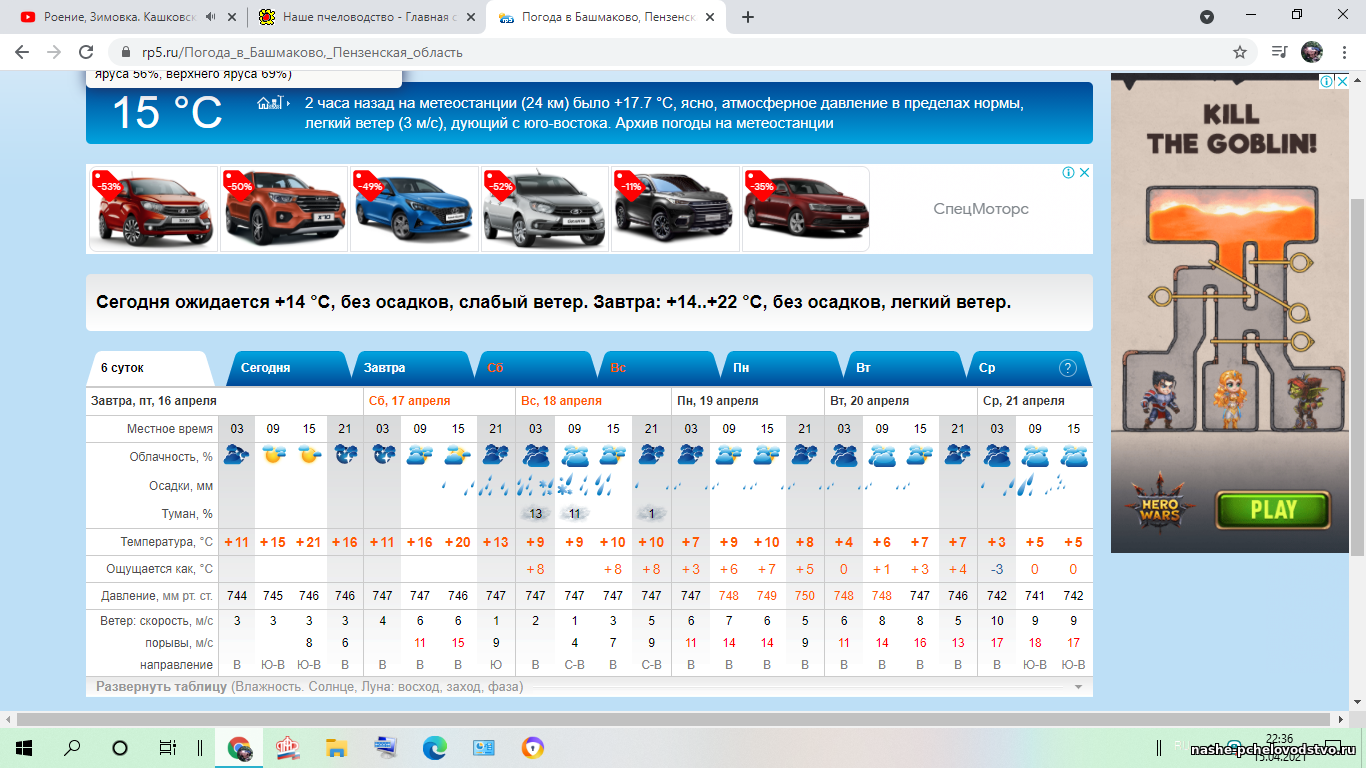Click the fog icon showing 13 percent
The width and height of the screenshot is (1366, 768).
click(535, 513)
